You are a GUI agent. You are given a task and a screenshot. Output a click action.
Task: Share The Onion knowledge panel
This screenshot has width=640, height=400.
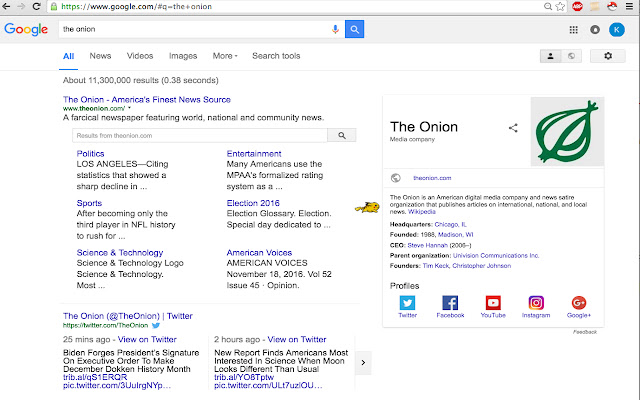coord(513,128)
